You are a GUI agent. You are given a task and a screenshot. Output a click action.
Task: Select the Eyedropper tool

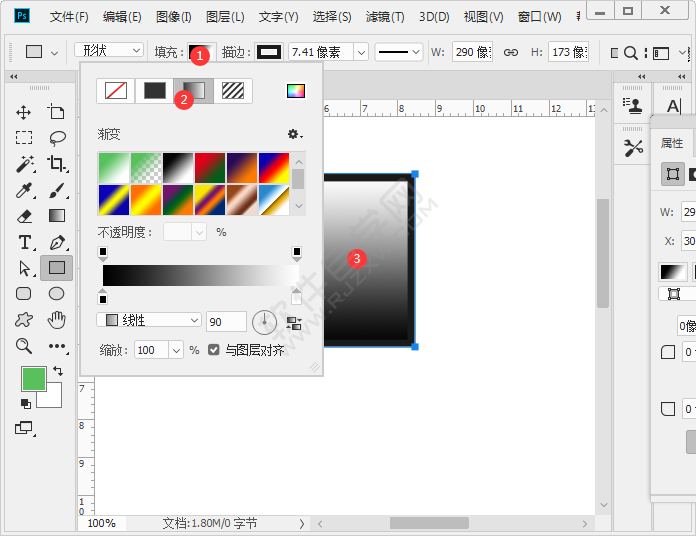click(24, 190)
